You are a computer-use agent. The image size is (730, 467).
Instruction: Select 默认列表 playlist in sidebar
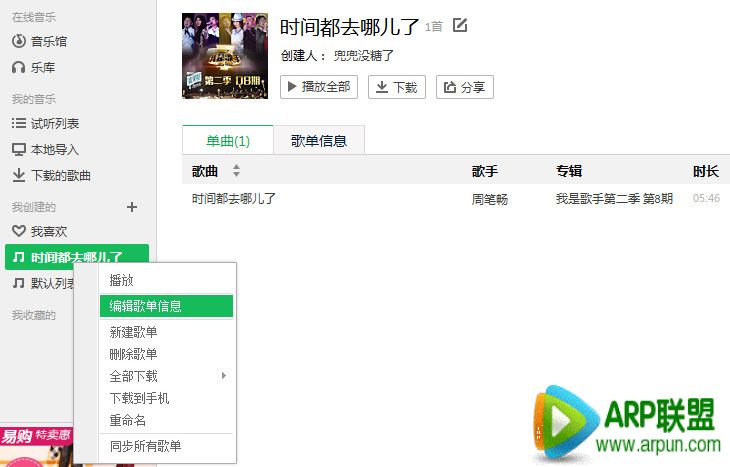(x=43, y=283)
